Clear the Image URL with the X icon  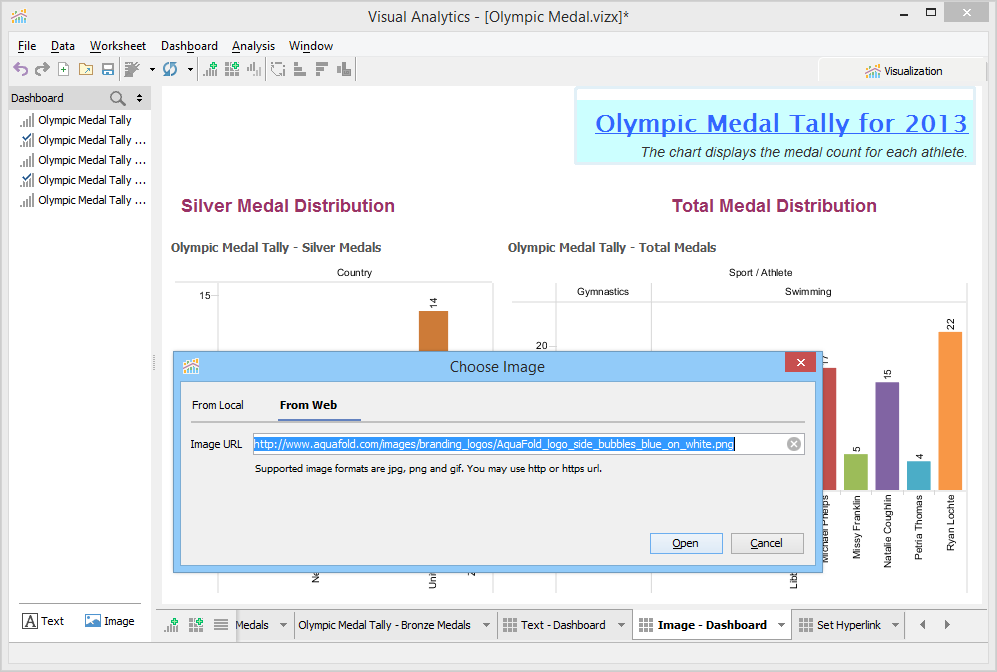794,444
